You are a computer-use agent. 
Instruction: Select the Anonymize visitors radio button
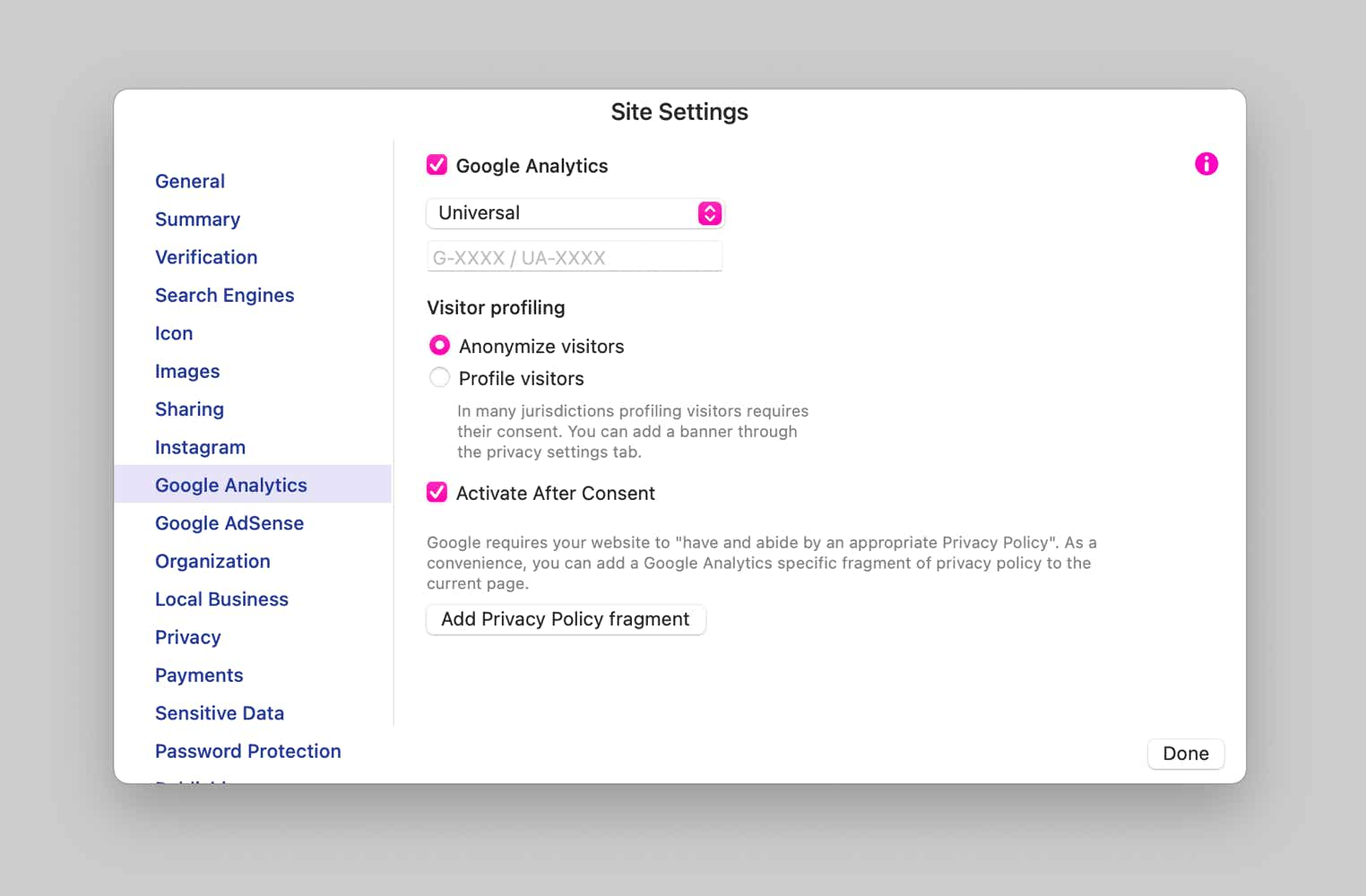tap(439, 345)
